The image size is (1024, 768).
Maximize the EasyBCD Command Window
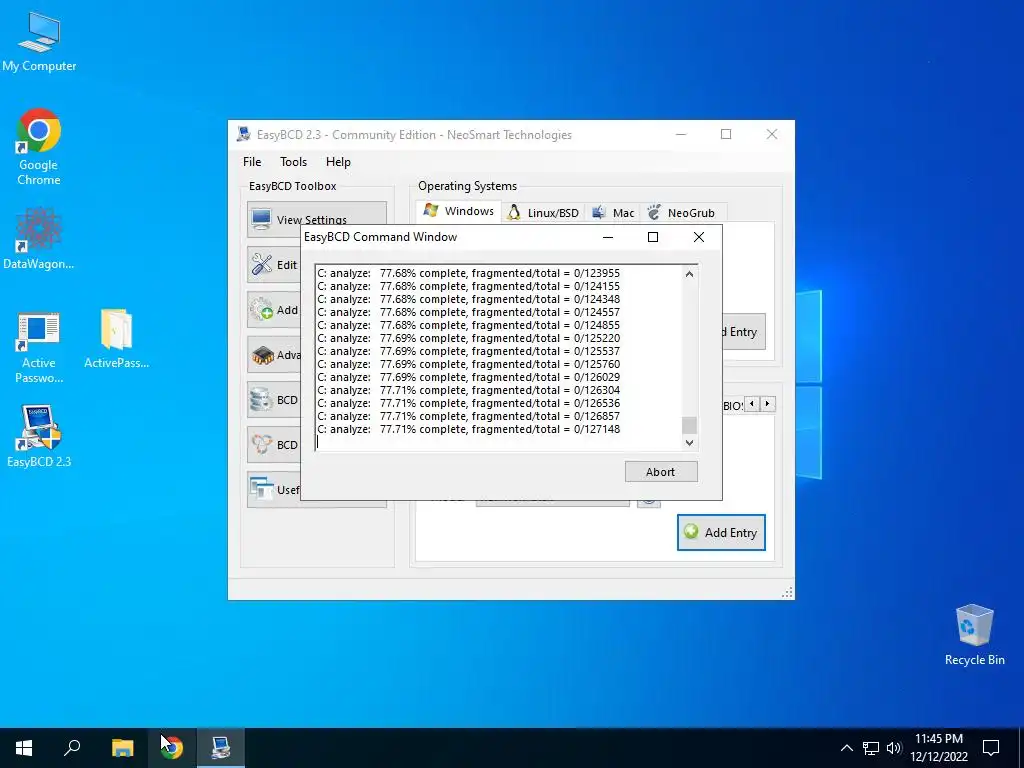coord(652,237)
